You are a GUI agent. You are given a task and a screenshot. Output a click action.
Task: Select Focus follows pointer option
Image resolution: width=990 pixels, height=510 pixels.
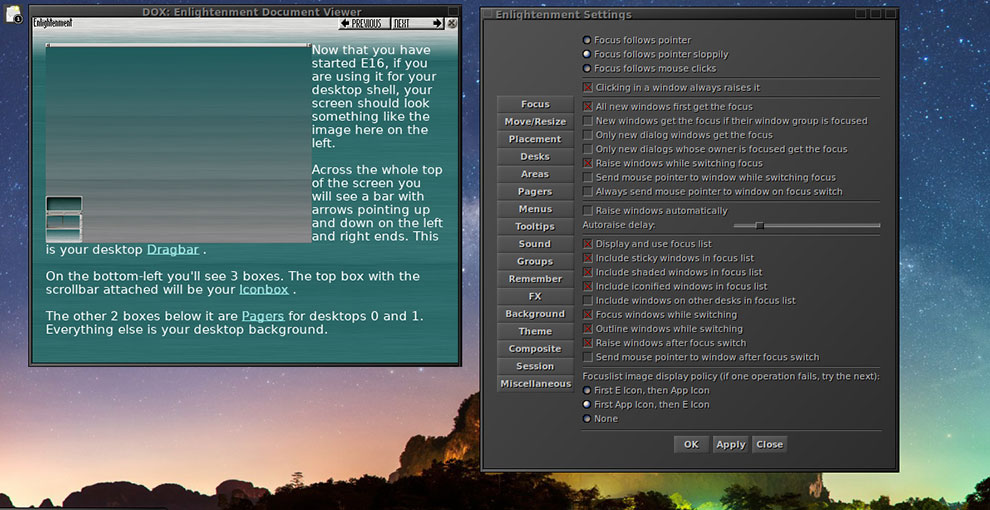(637, 40)
